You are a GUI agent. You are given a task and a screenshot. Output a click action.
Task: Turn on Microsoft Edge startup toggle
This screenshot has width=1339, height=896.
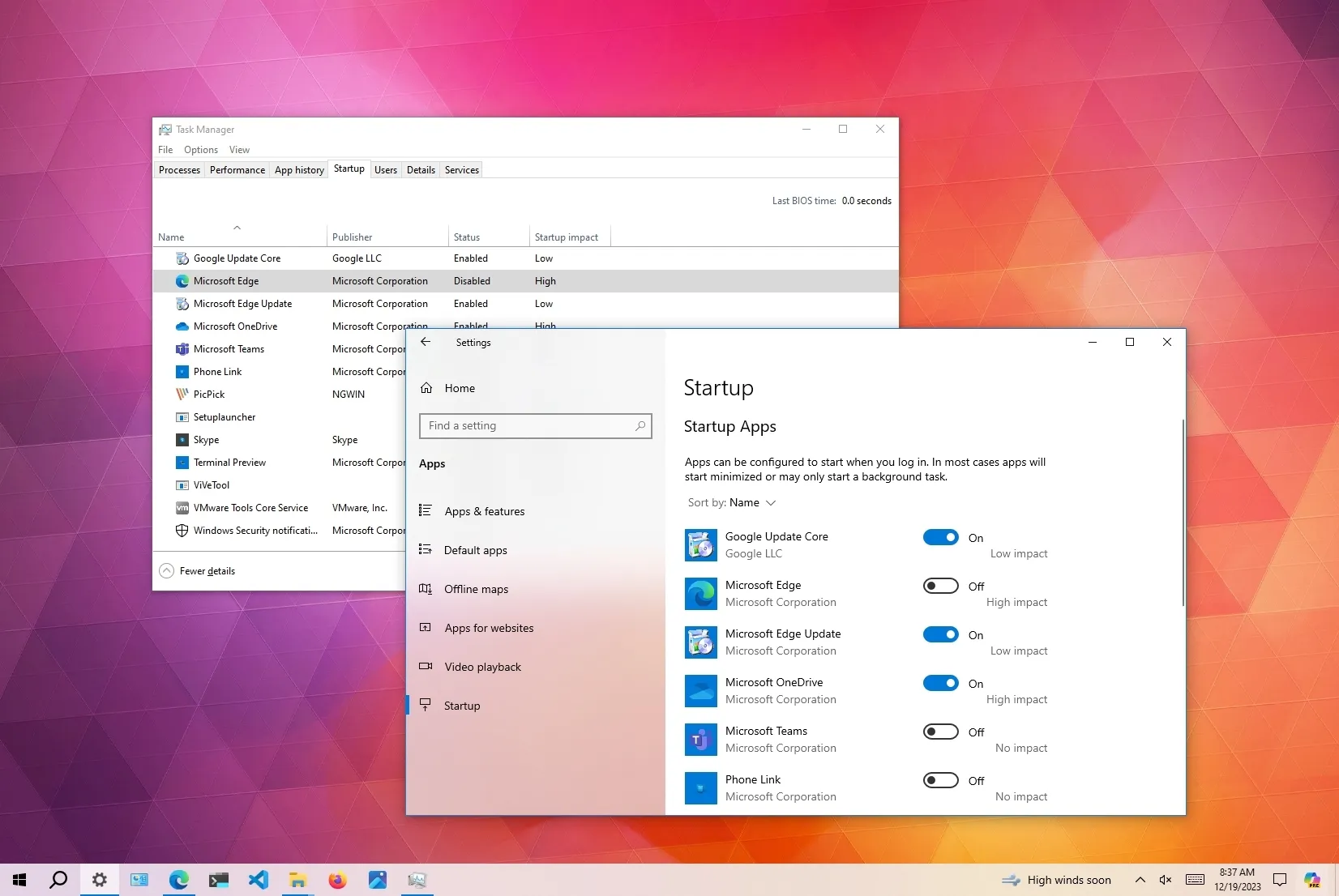[941, 586]
